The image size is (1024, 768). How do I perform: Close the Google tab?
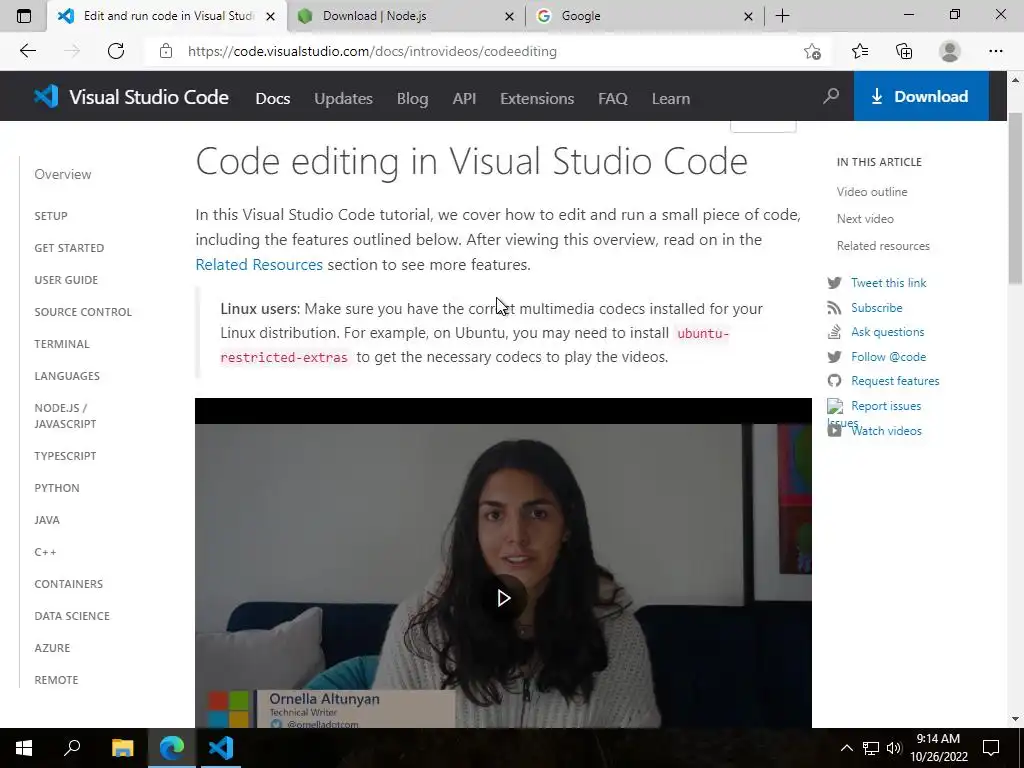[748, 16]
